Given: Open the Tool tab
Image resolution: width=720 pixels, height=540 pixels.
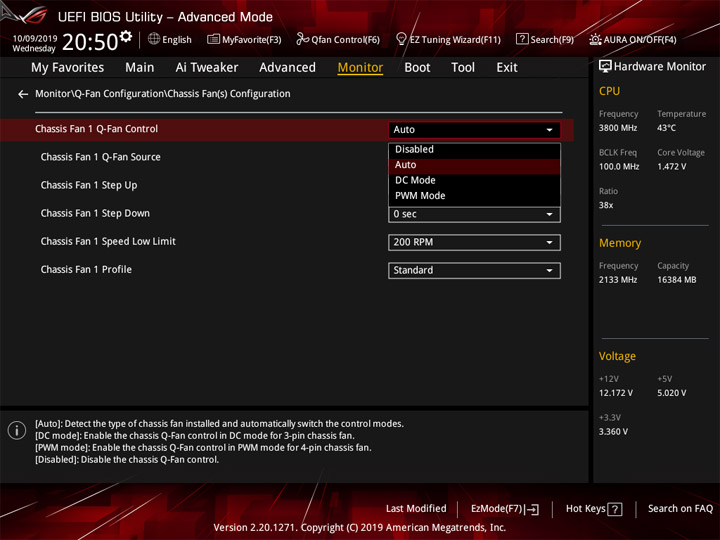Looking at the screenshot, I should pos(463,68).
